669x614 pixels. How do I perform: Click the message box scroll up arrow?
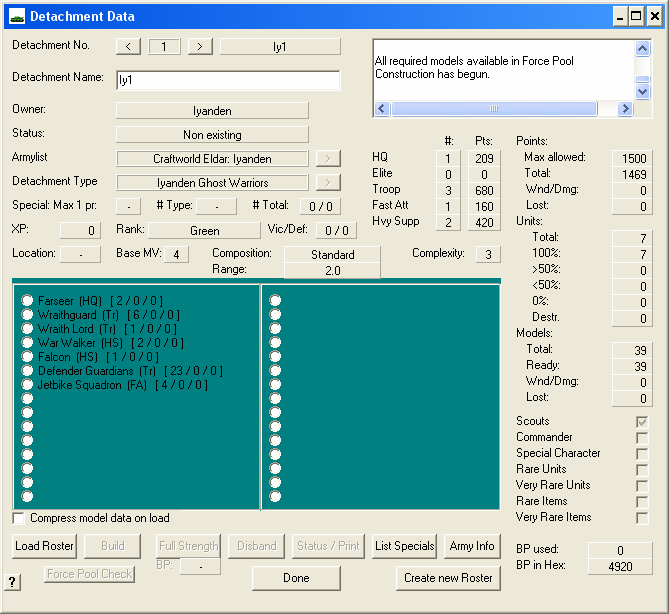(643, 49)
